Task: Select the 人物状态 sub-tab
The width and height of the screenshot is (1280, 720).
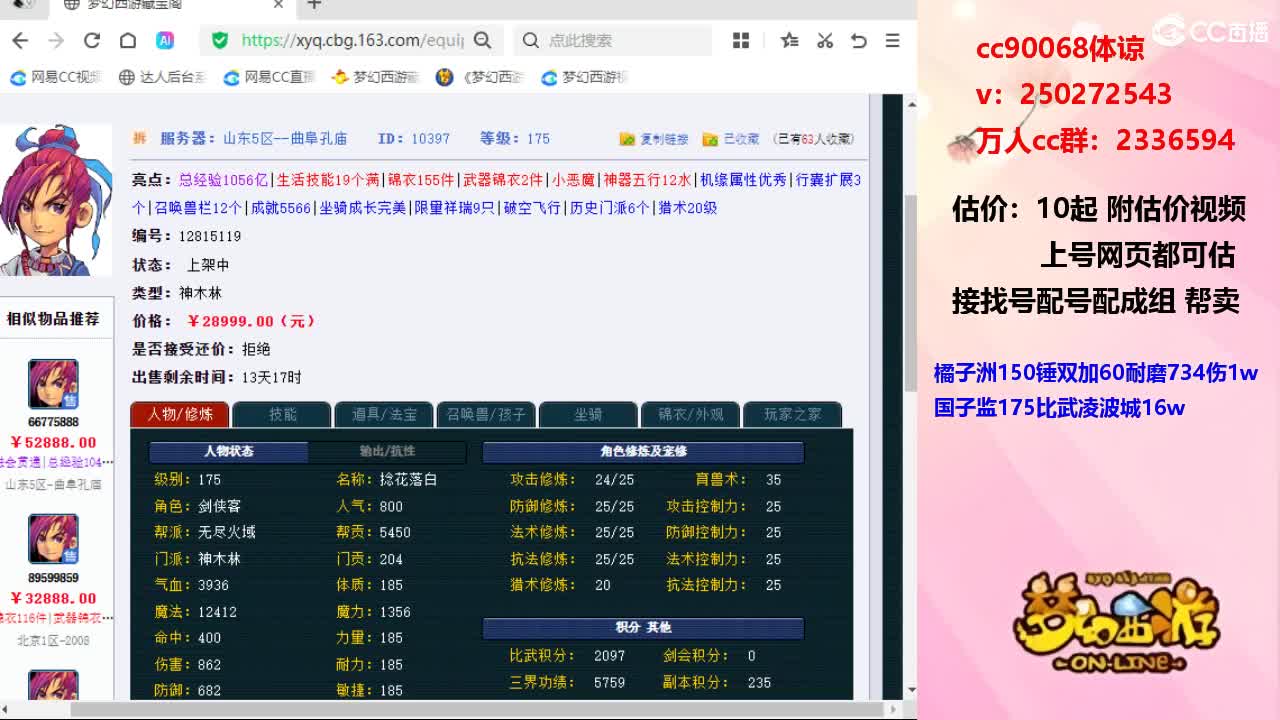Action: (x=229, y=451)
